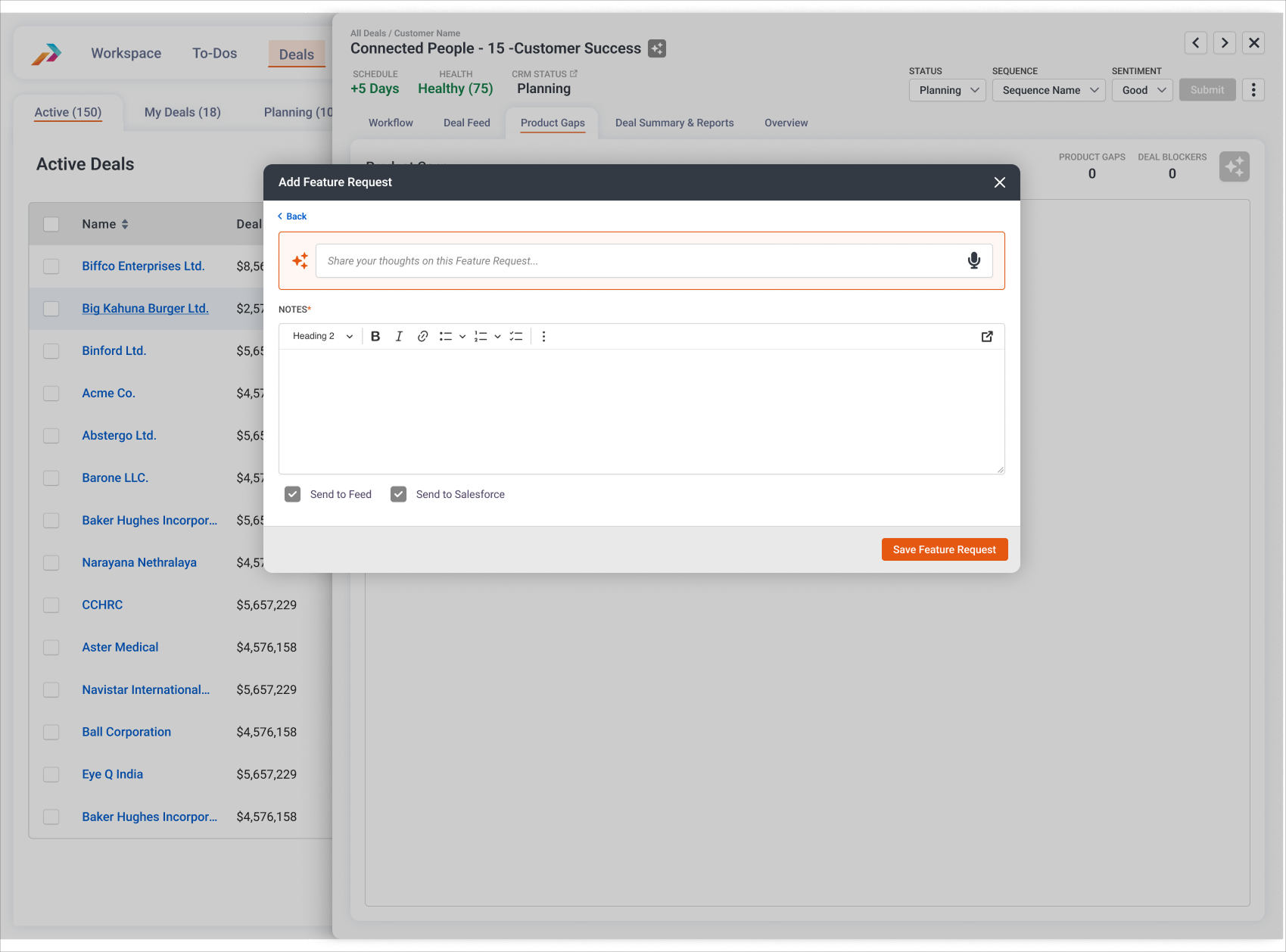Open Deal Summary & Reports tab

point(674,123)
